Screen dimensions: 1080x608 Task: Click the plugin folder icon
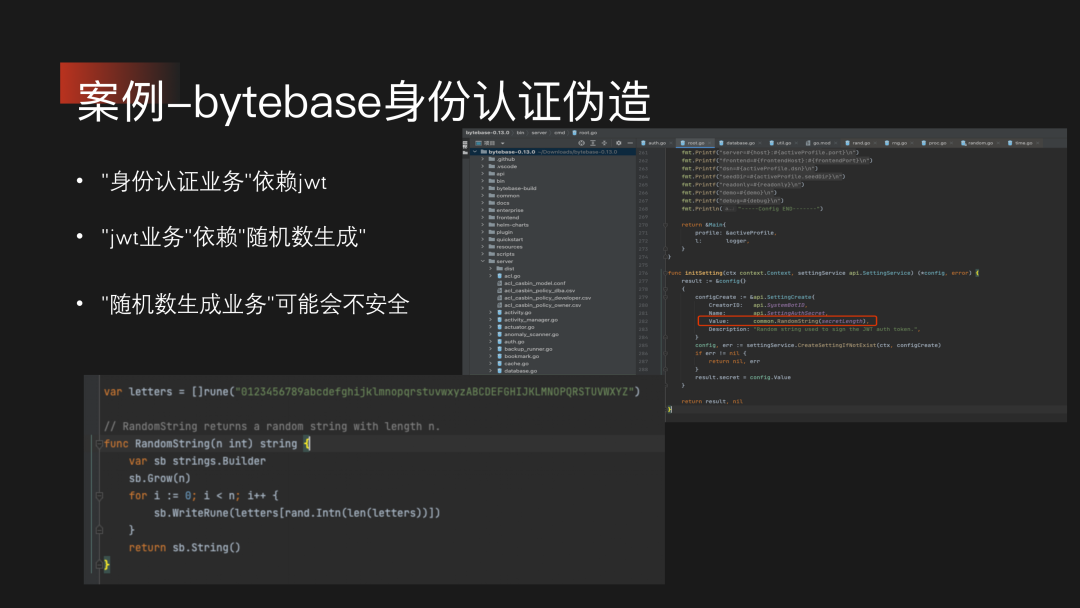pyautogui.click(x=492, y=232)
